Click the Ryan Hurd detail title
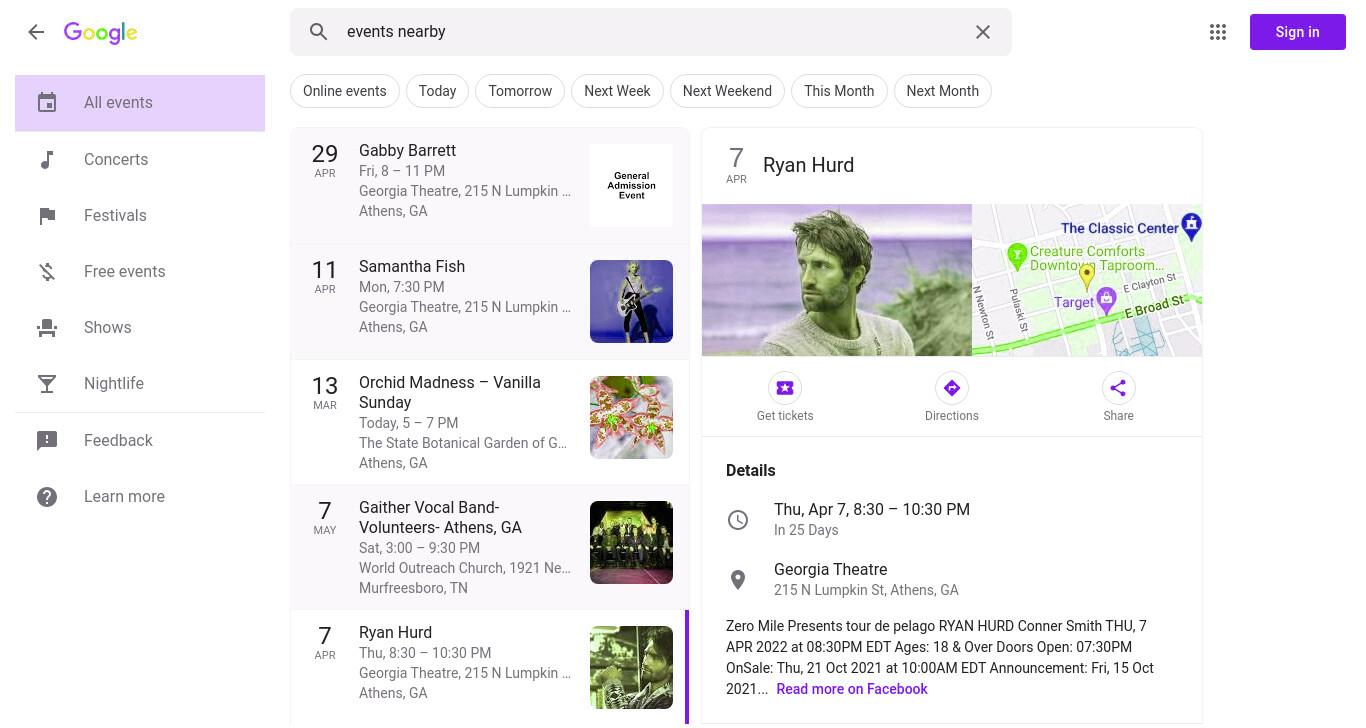 (808, 166)
